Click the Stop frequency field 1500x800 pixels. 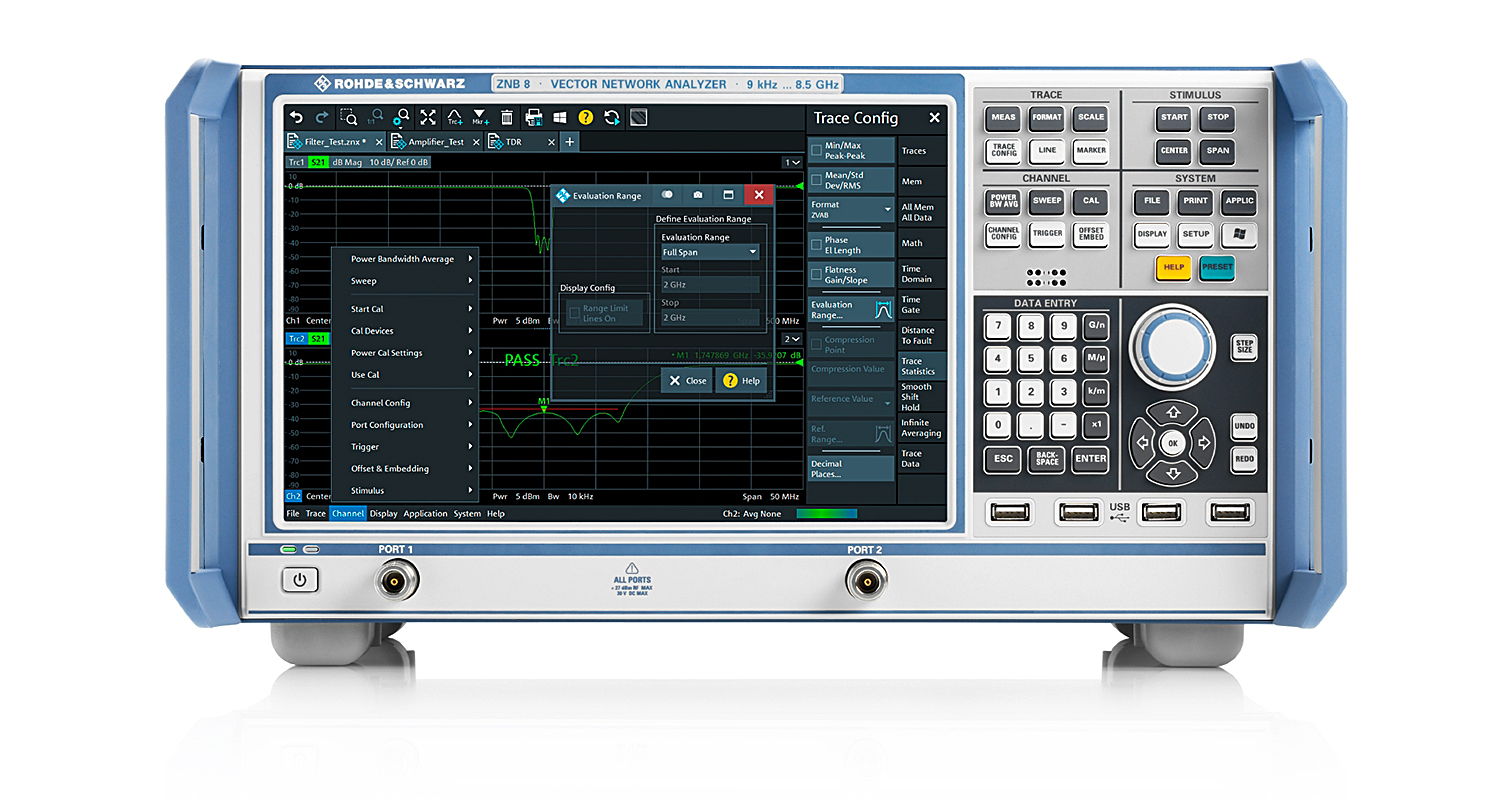710,317
